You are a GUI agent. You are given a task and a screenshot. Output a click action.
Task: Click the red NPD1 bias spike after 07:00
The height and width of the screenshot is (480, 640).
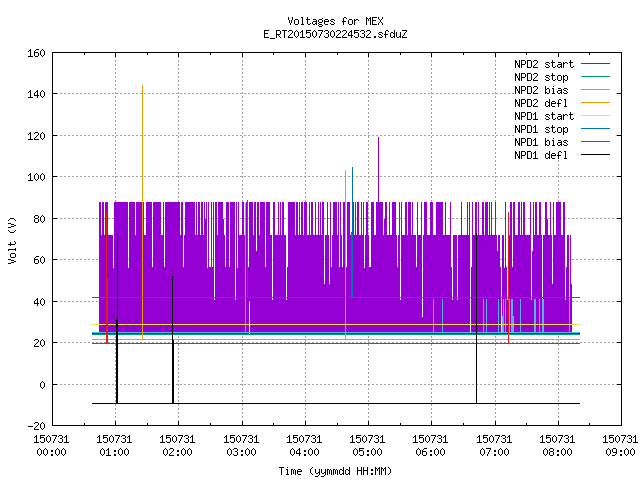click(x=509, y=278)
